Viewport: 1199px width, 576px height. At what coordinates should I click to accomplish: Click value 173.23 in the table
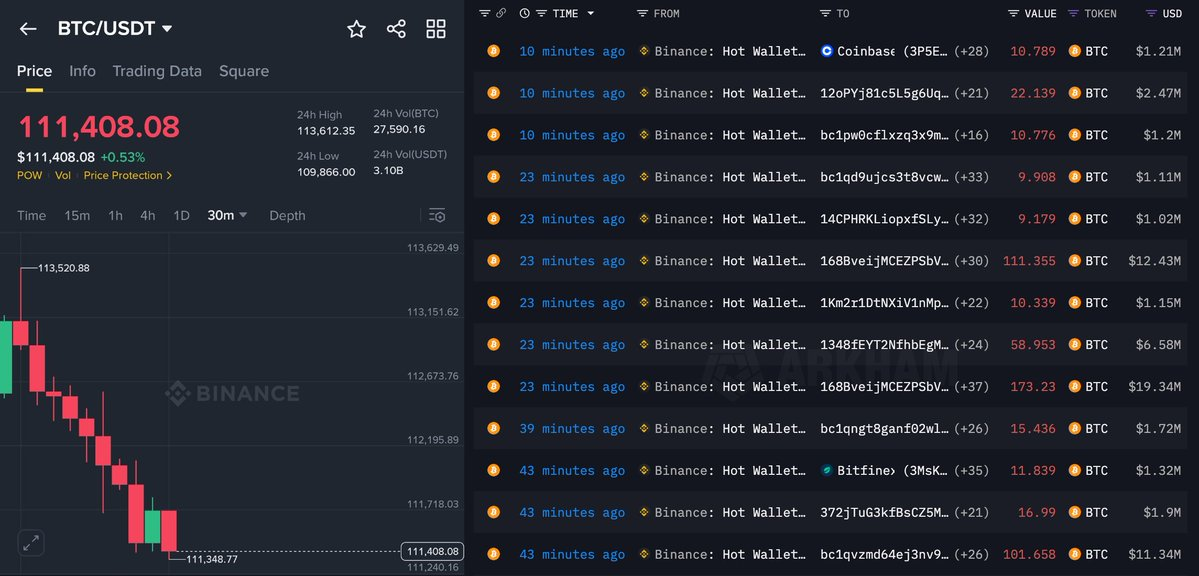1033,387
